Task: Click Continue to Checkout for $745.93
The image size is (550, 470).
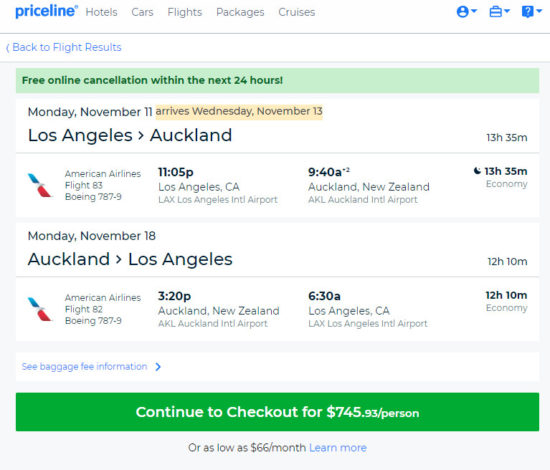Action: [x=277, y=412]
